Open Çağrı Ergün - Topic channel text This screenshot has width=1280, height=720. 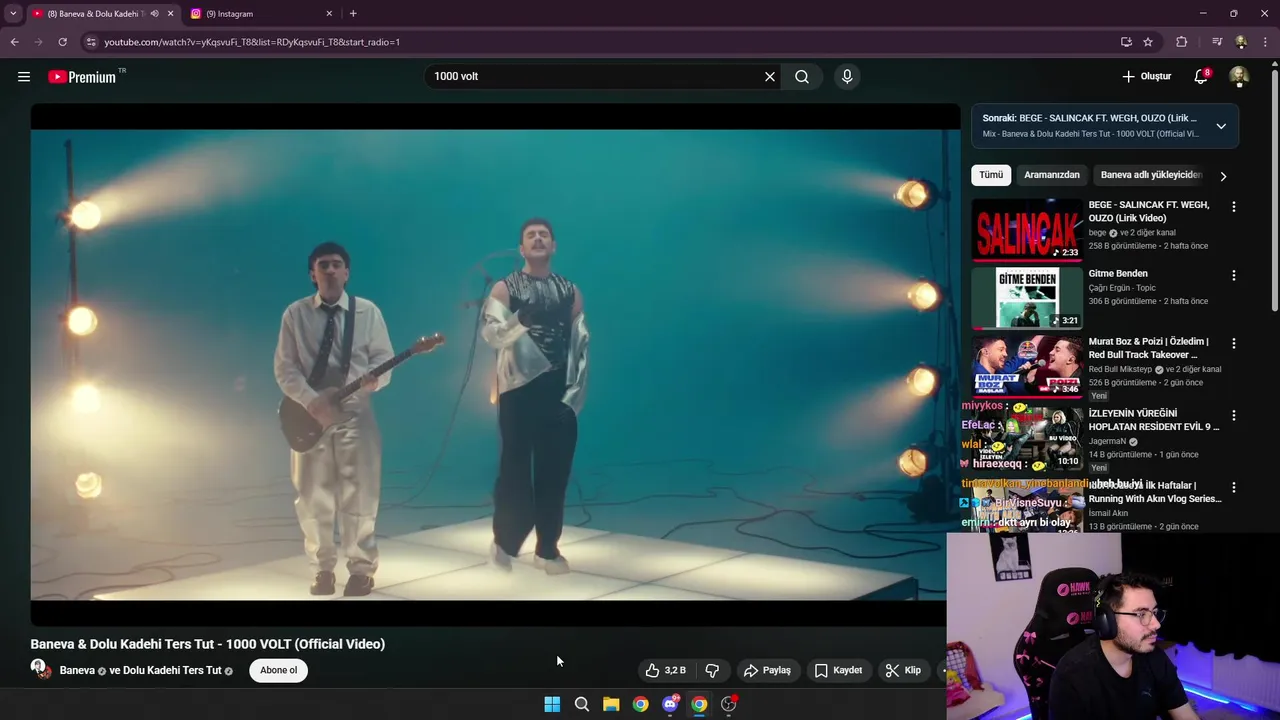[1122, 288]
